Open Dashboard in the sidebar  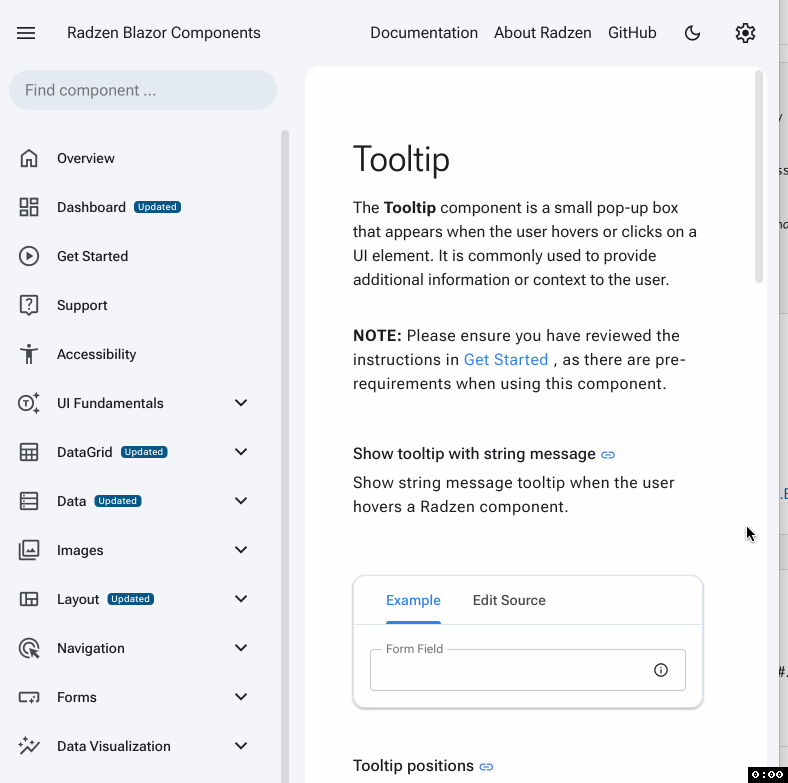coord(91,207)
